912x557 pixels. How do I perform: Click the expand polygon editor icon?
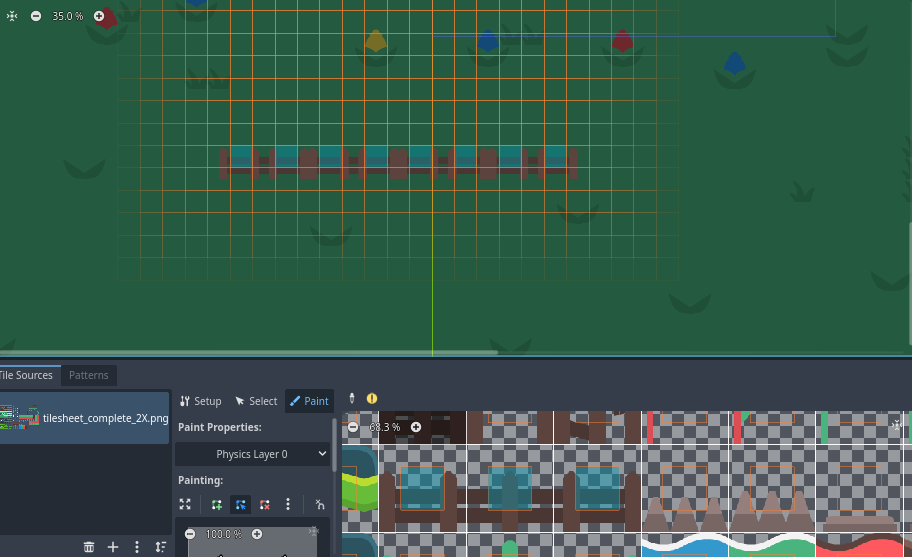click(185, 504)
